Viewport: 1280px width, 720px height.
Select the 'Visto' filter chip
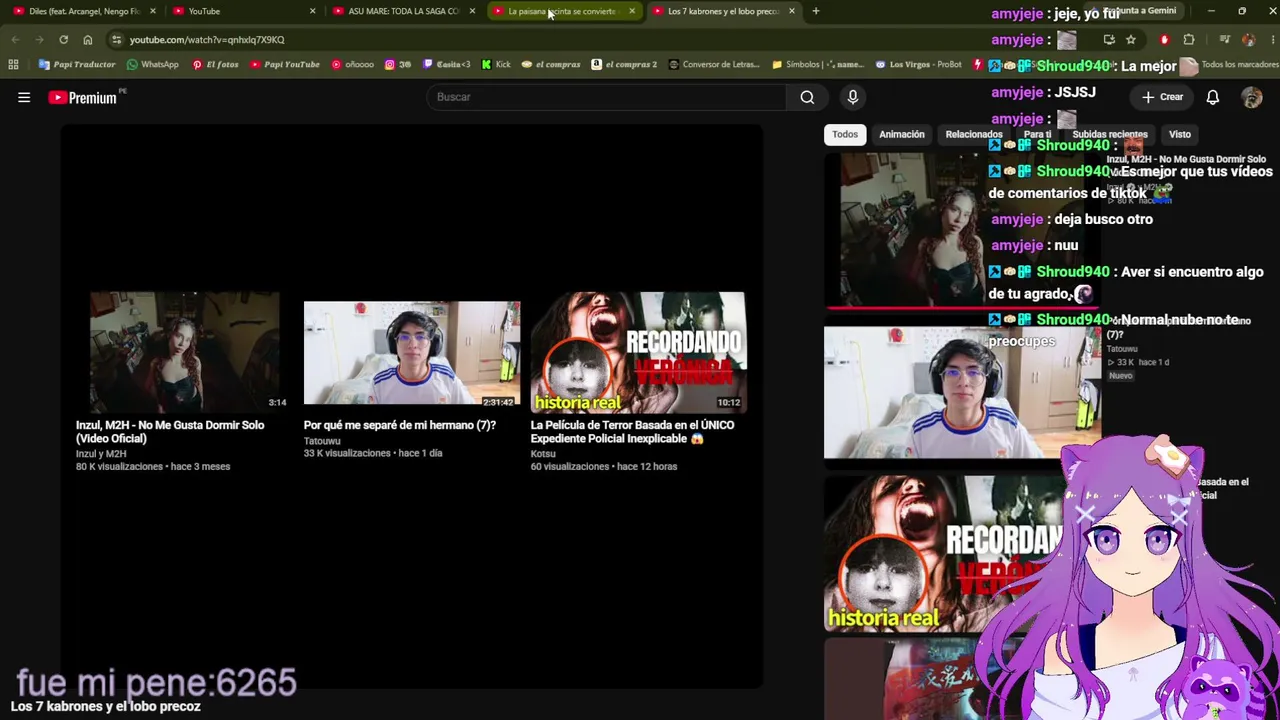(x=1180, y=134)
